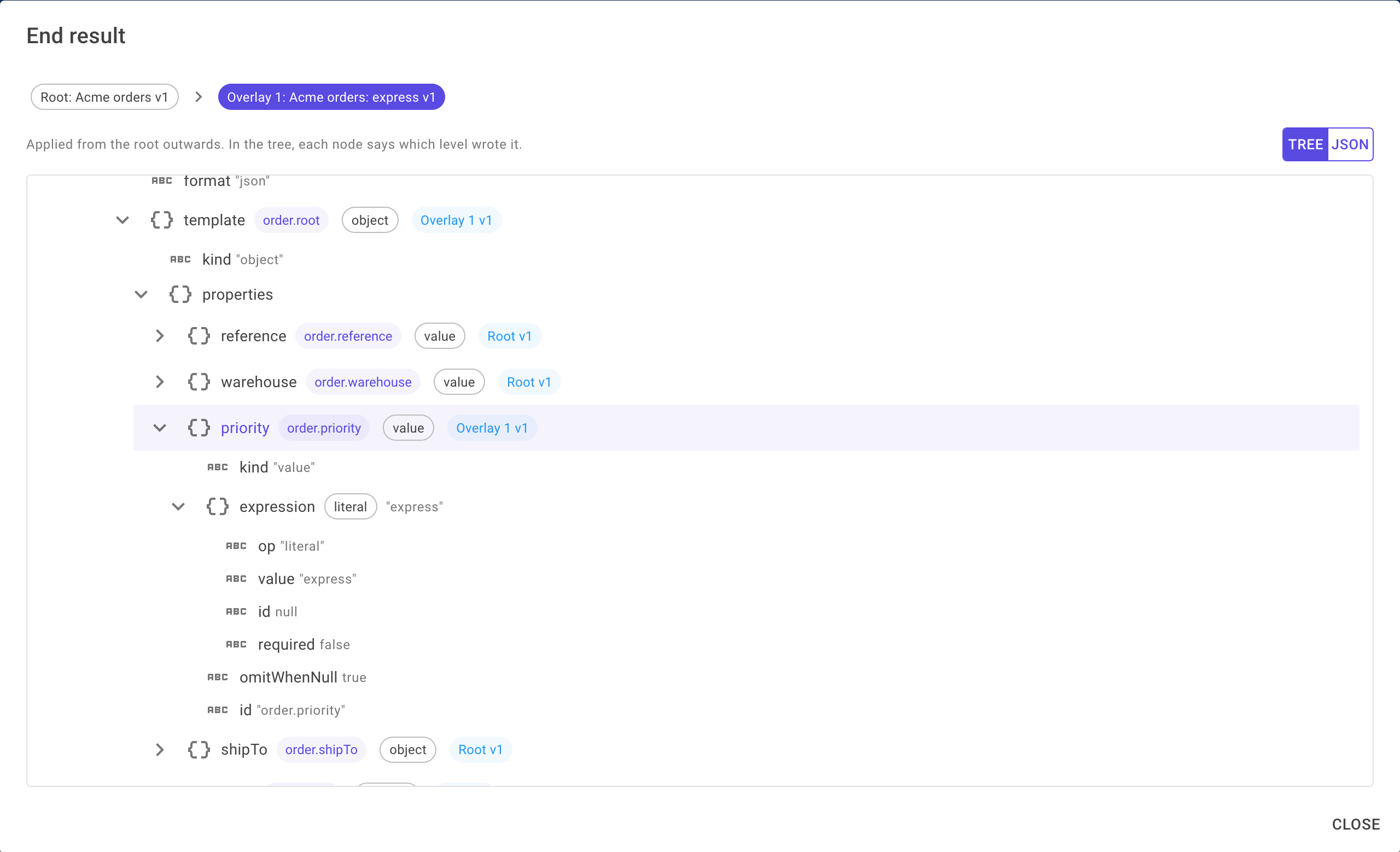
Task: Expand the reference node
Action: tap(160, 336)
